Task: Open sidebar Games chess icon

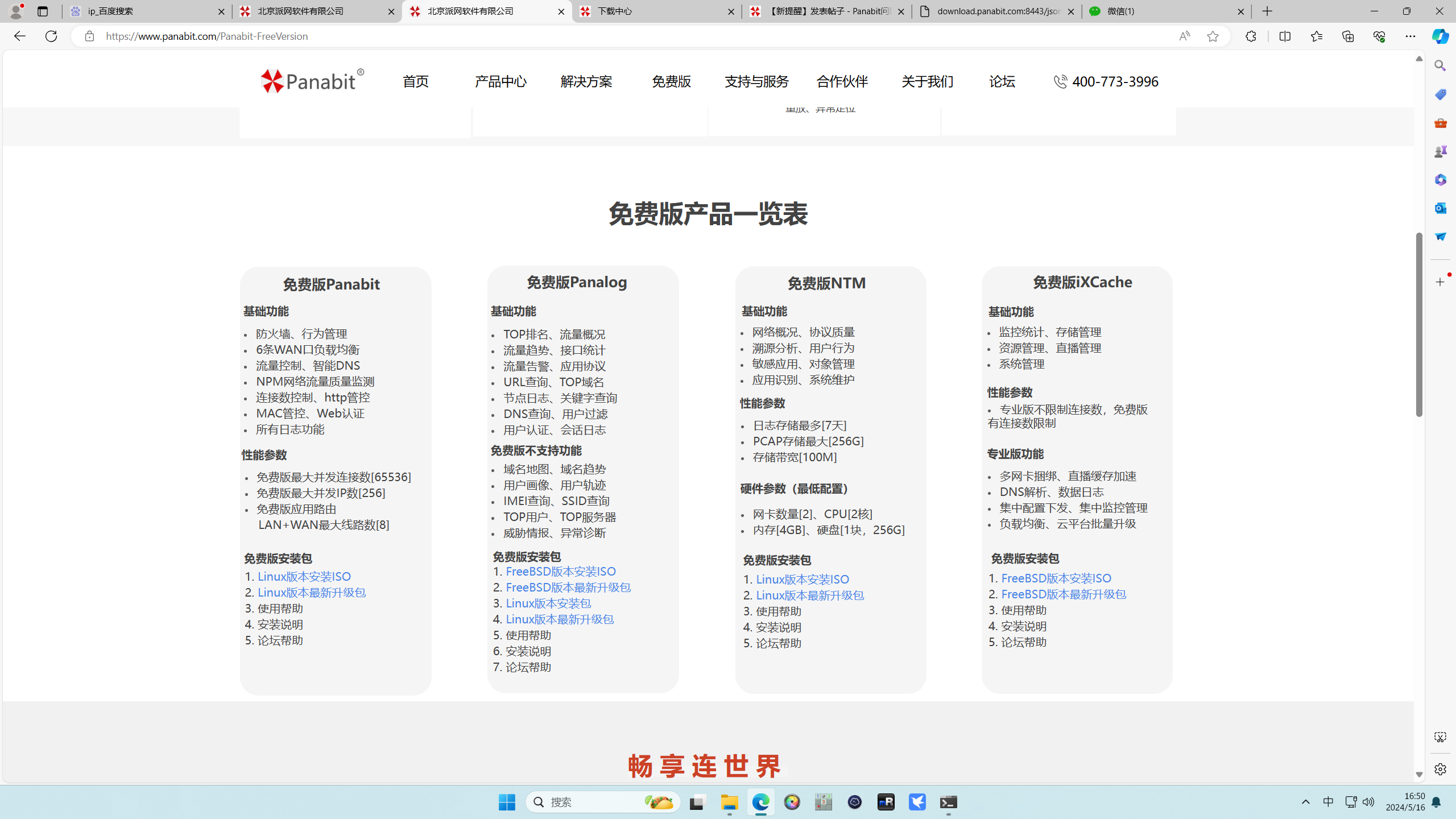Action: tap(1440, 151)
